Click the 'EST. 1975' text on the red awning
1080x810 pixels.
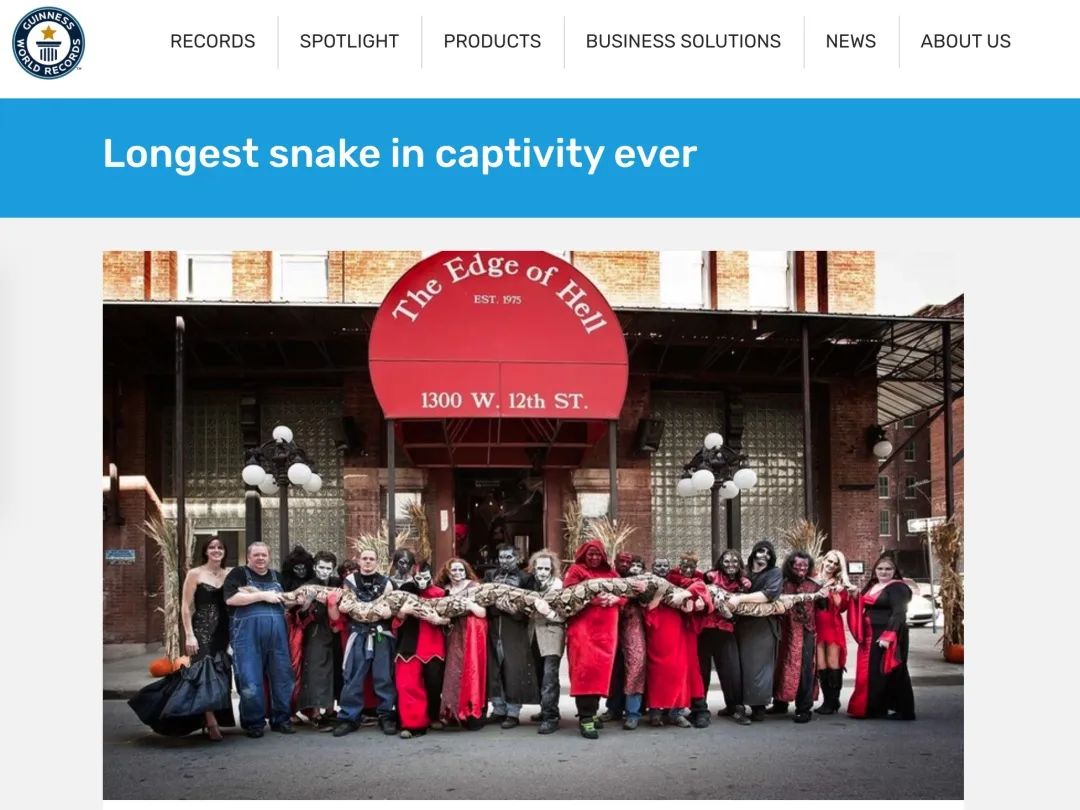coord(497,300)
